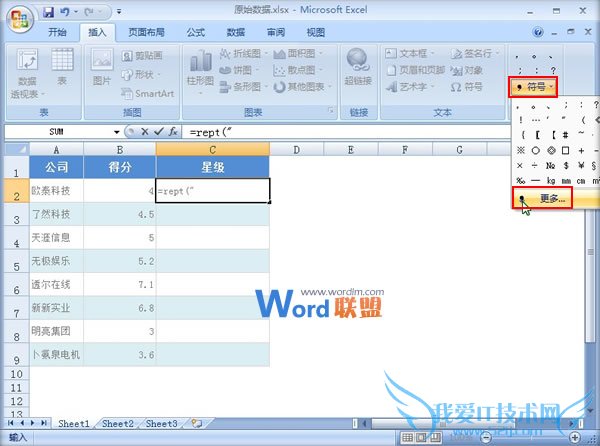The width and height of the screenshot is (600, 446).
Task: Switch to Page Break Preview button
Action: tap(435, 437)
